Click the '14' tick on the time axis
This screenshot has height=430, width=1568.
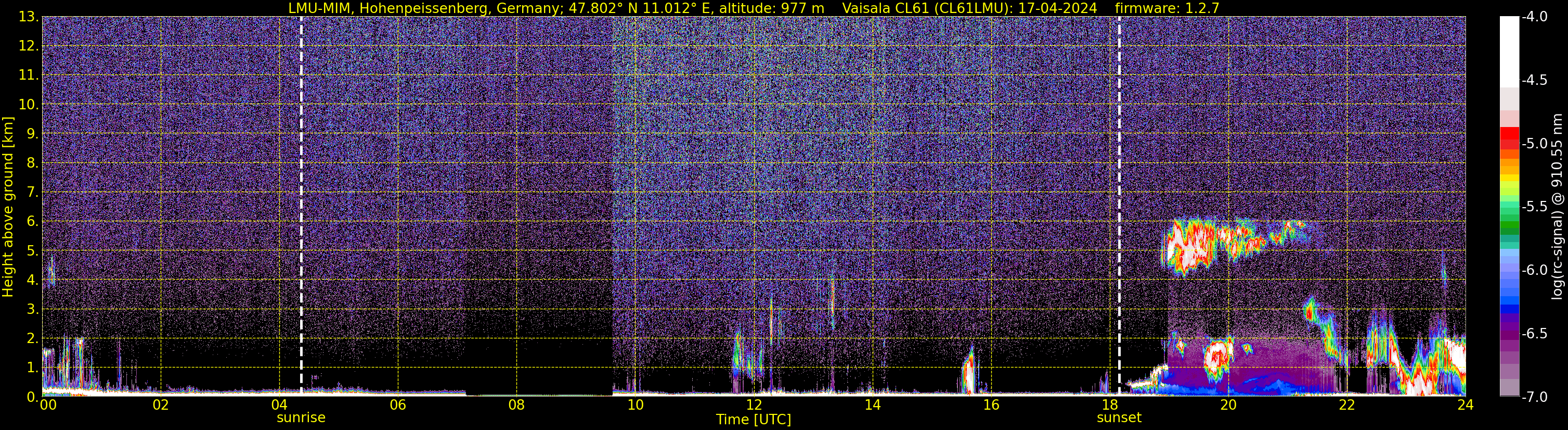[872, 405]
